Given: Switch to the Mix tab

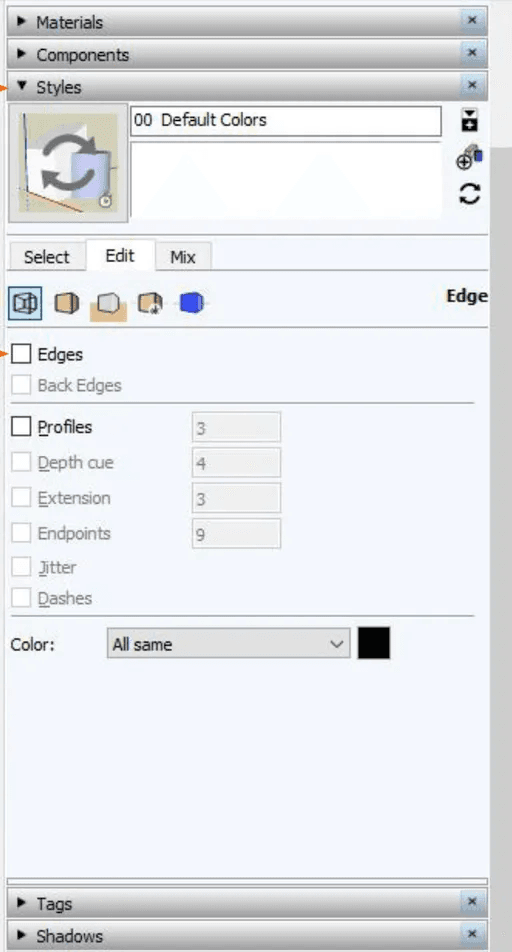Looking at the screenshot, I should pos(183,257).
